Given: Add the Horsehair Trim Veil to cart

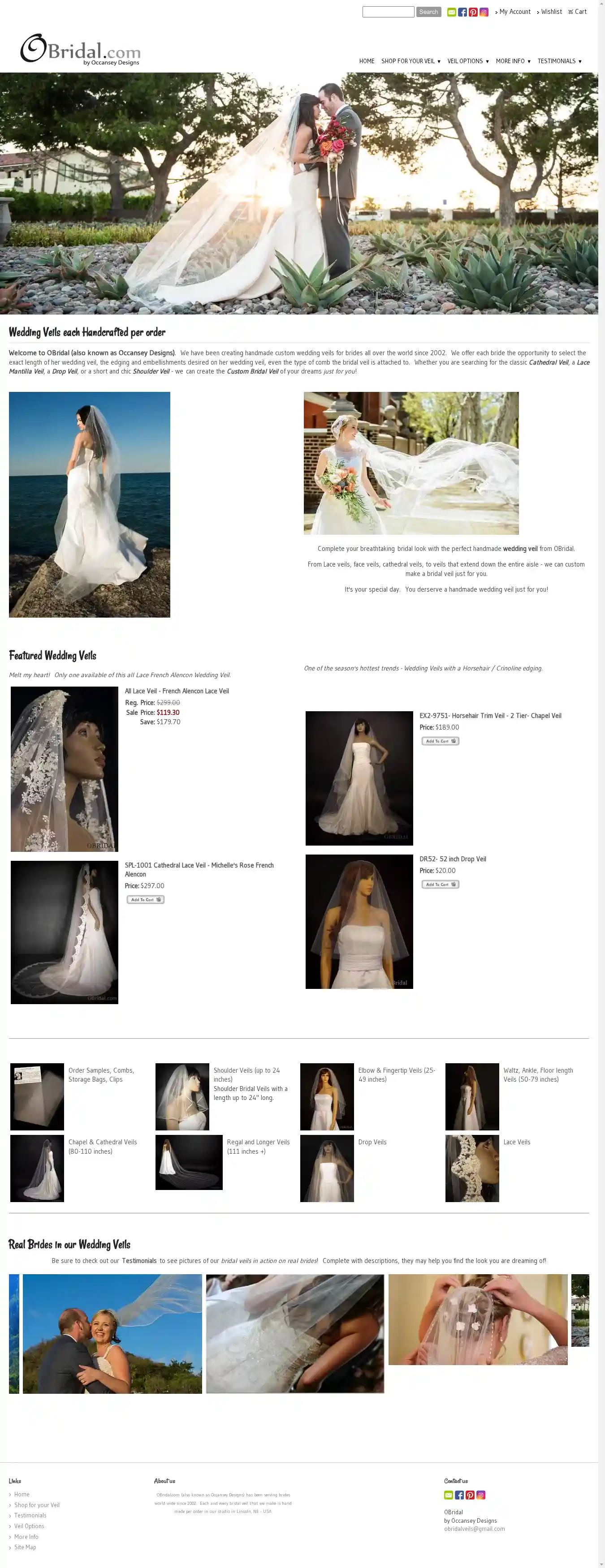Looking at the screenshot, I should click(440, 741).
